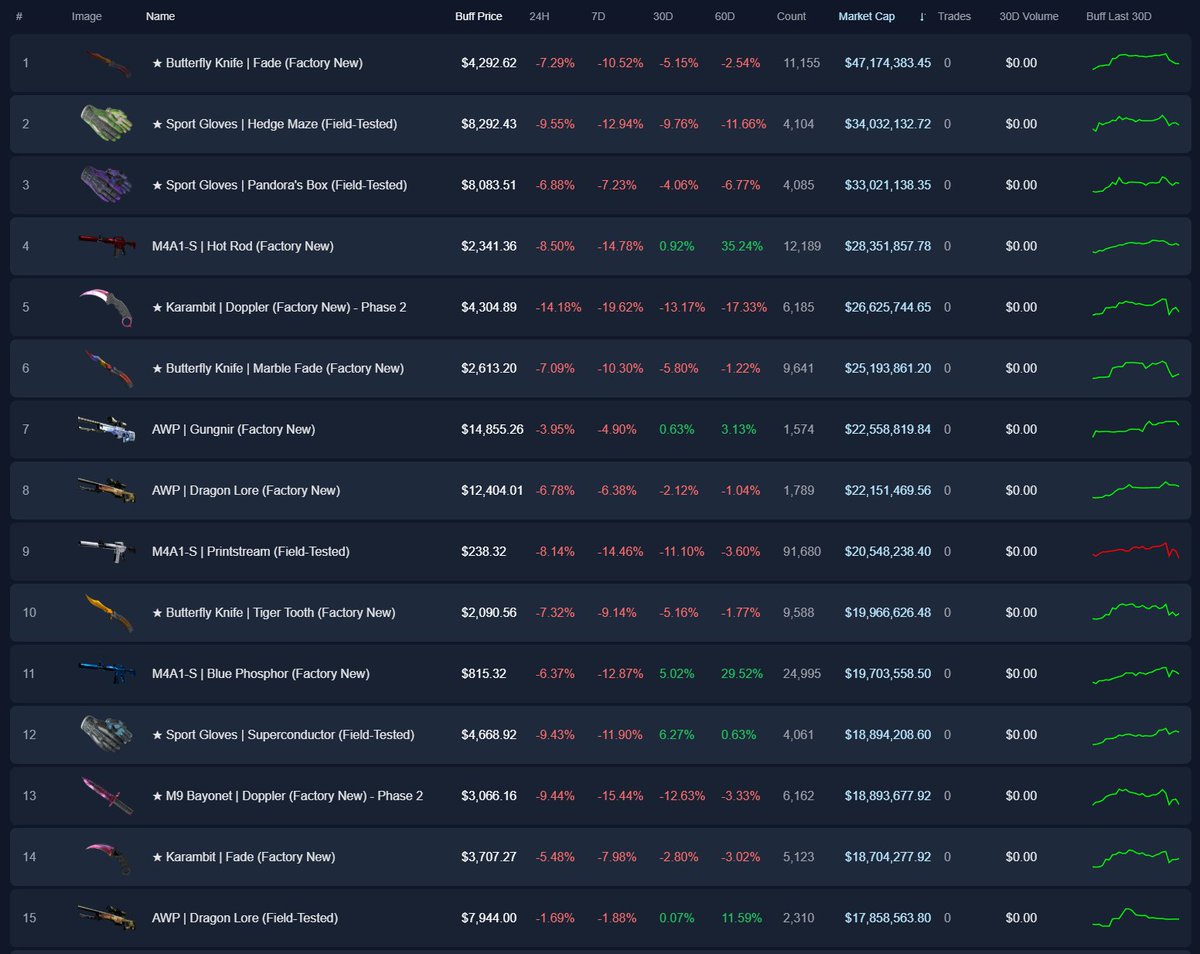Select the 29.52% Blue Phosphor 60D change

741,673
